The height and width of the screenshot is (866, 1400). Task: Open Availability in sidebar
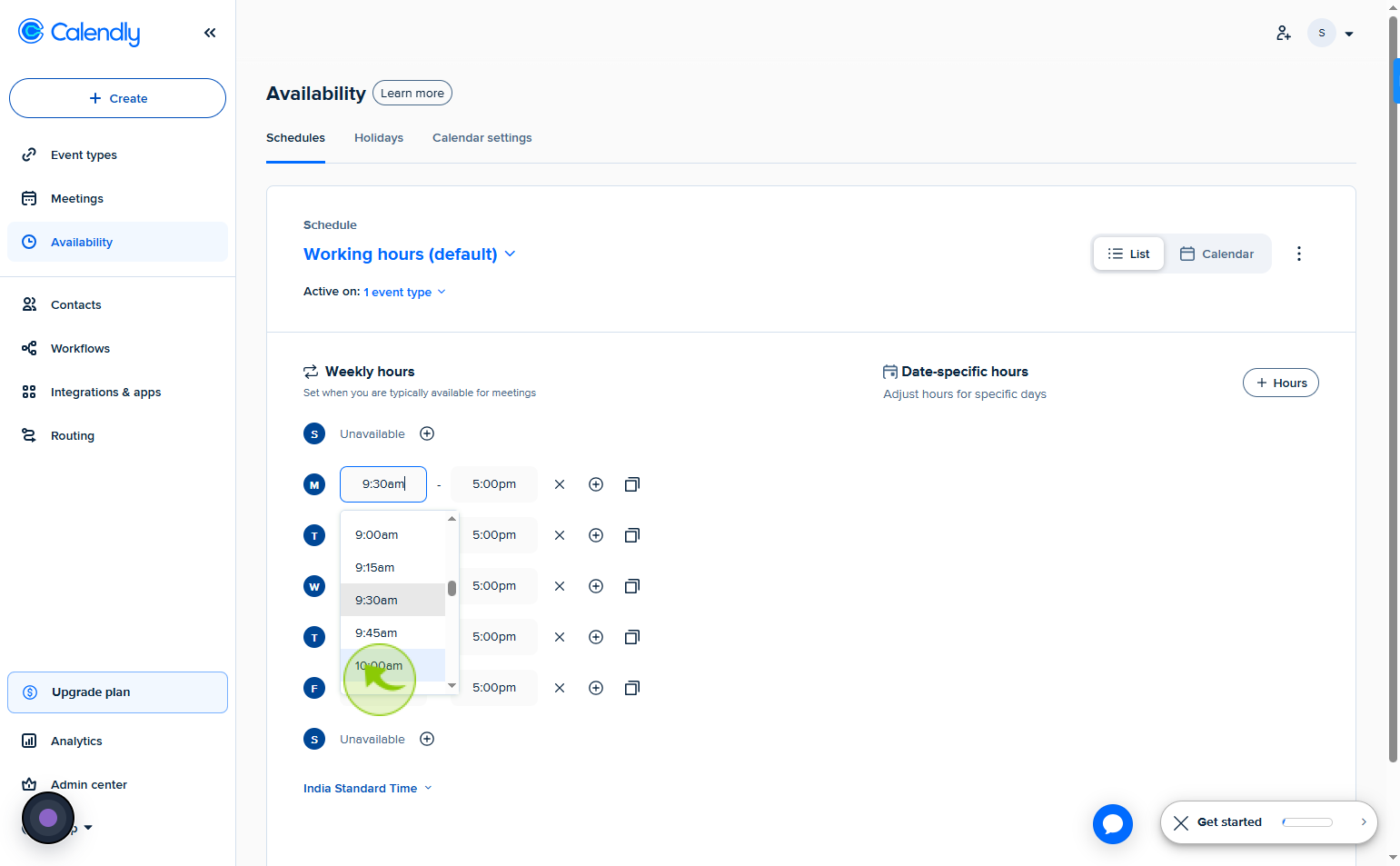coord(117,242)
